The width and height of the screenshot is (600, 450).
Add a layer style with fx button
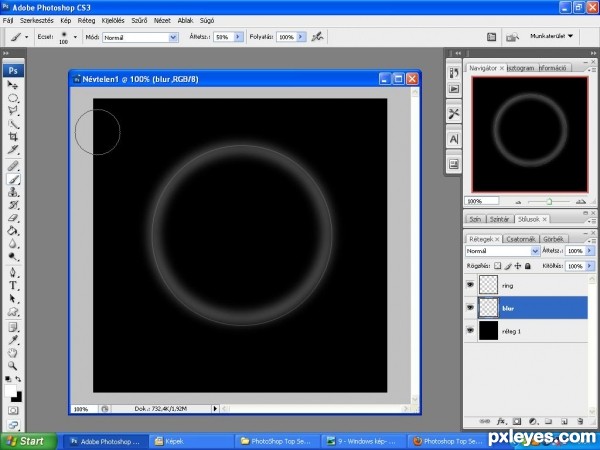point(501,421)
